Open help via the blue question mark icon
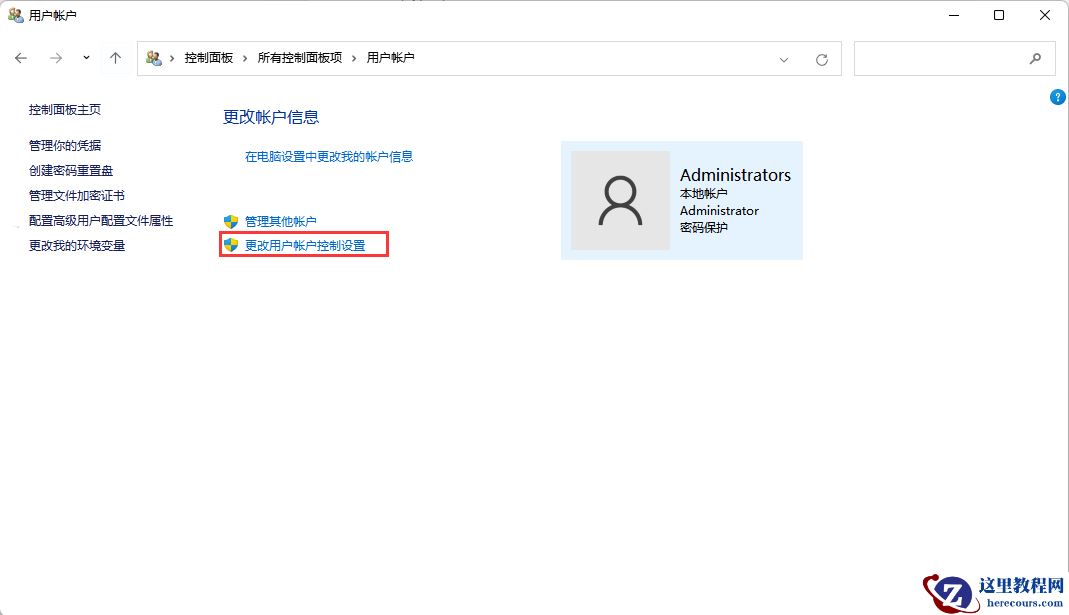 (1057, 97)
